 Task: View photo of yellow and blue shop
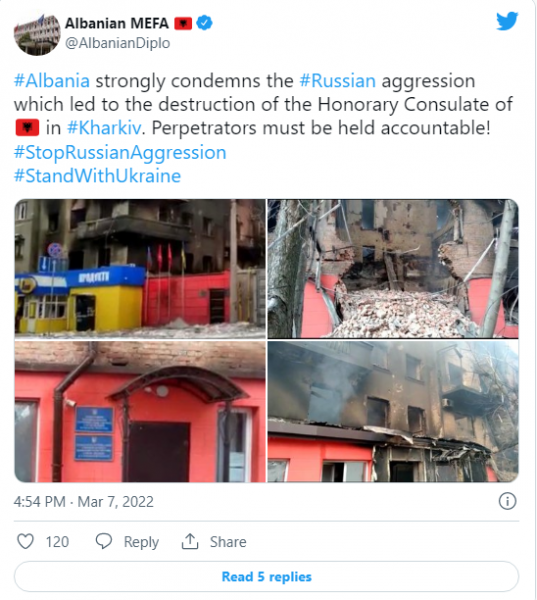pos(140,269)
